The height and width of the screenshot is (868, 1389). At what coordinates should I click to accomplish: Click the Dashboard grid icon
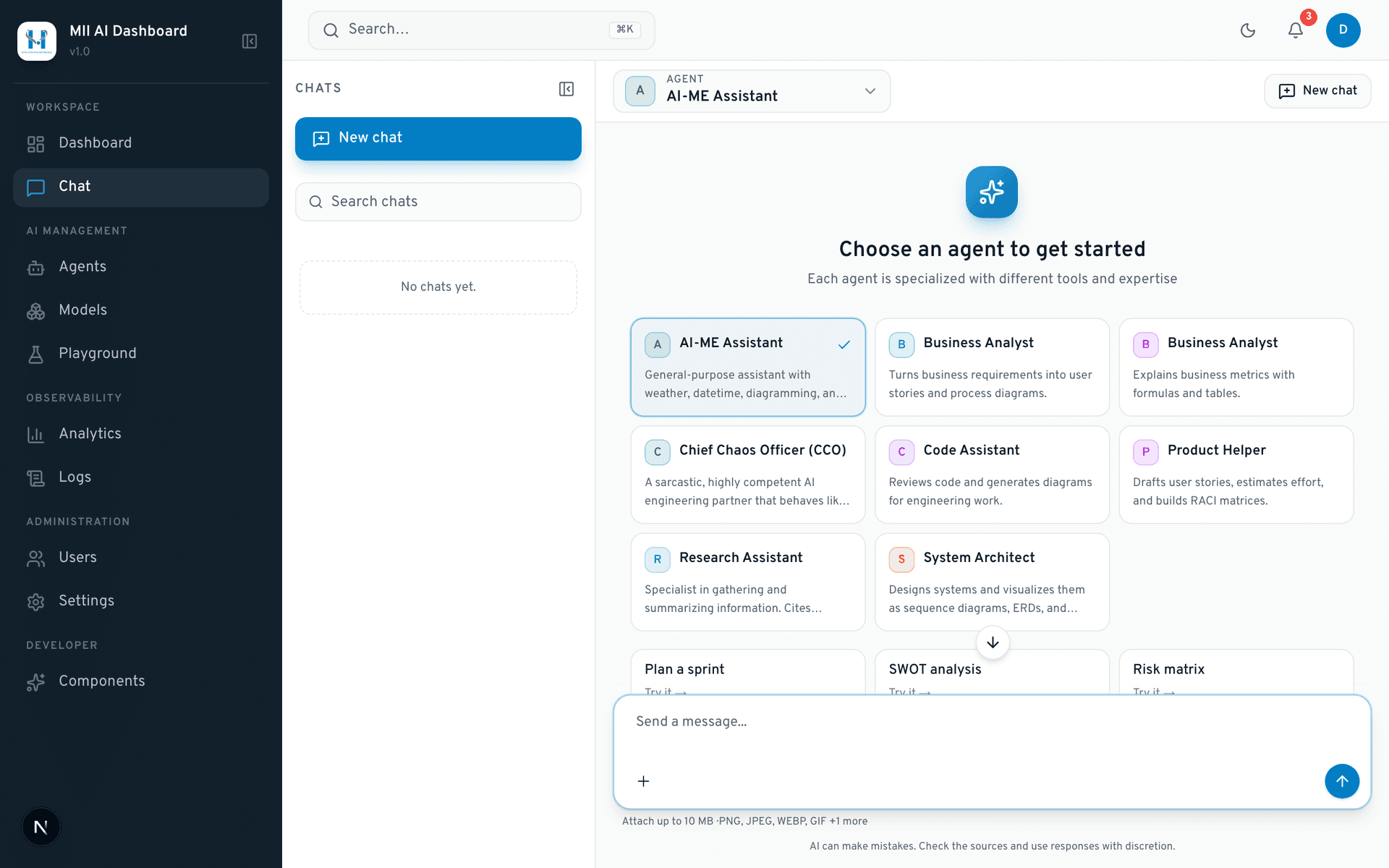click(x=35, y=144)
